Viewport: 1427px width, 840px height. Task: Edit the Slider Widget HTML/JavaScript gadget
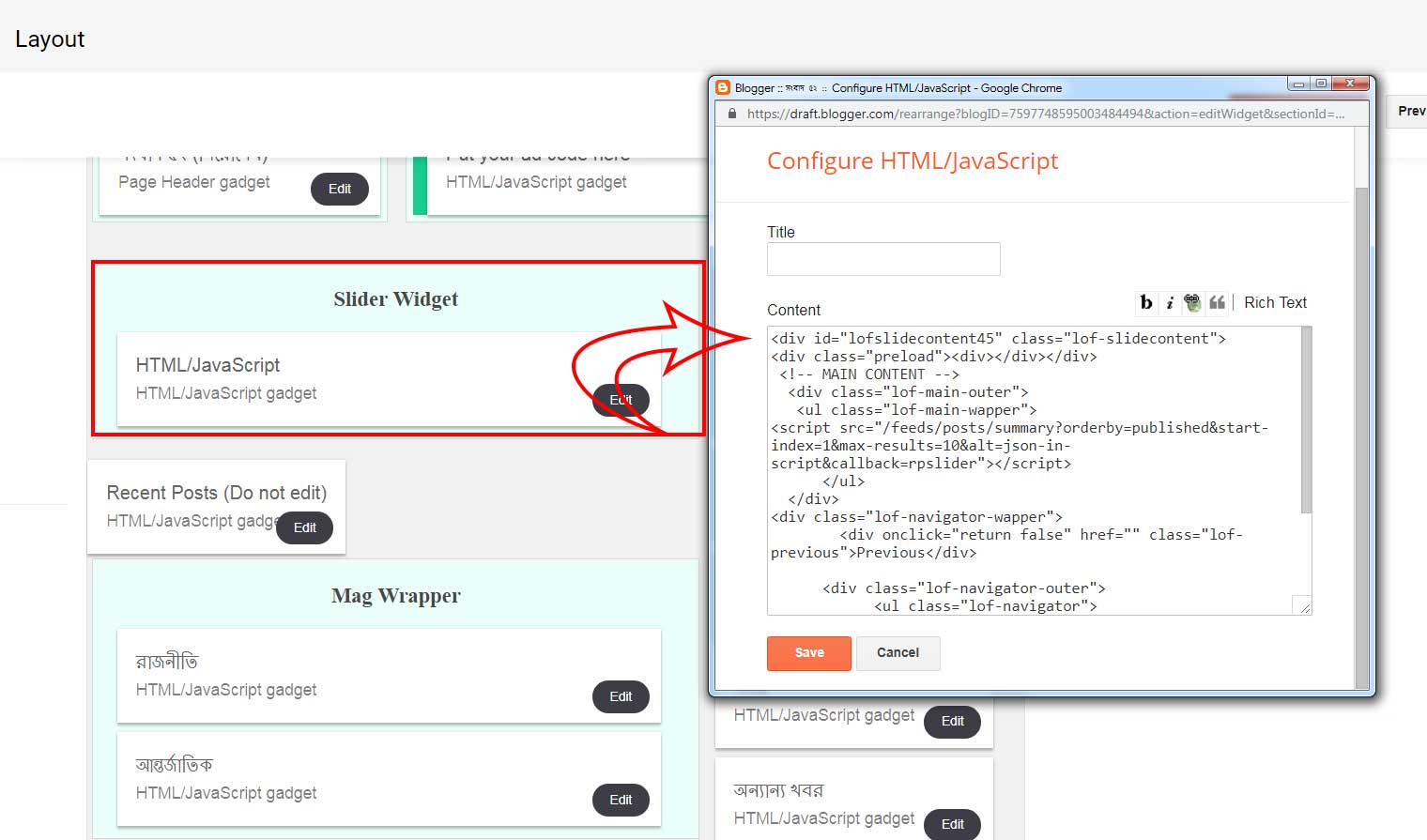(621, 400)
